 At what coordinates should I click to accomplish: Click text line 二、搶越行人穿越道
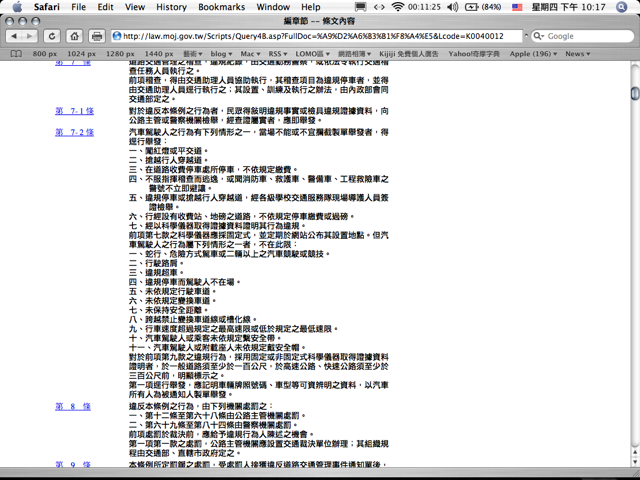click(x=169, y=160)
